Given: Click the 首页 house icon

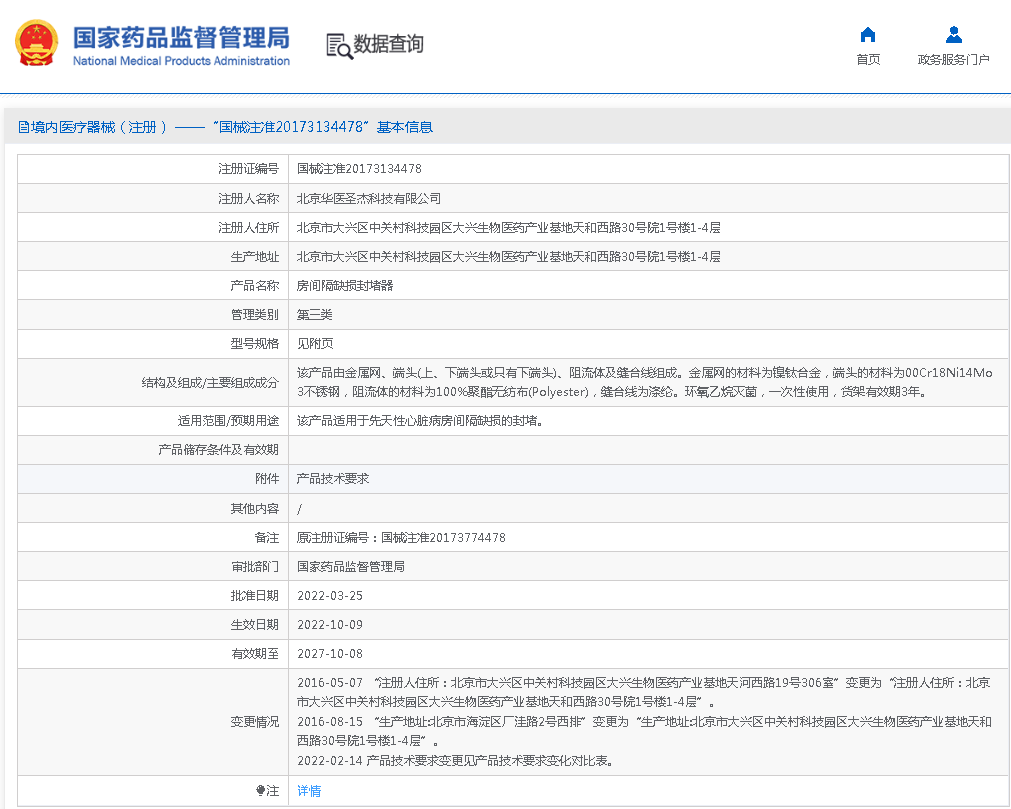Looking at the screenshot, I should click(x=868, y=35).
